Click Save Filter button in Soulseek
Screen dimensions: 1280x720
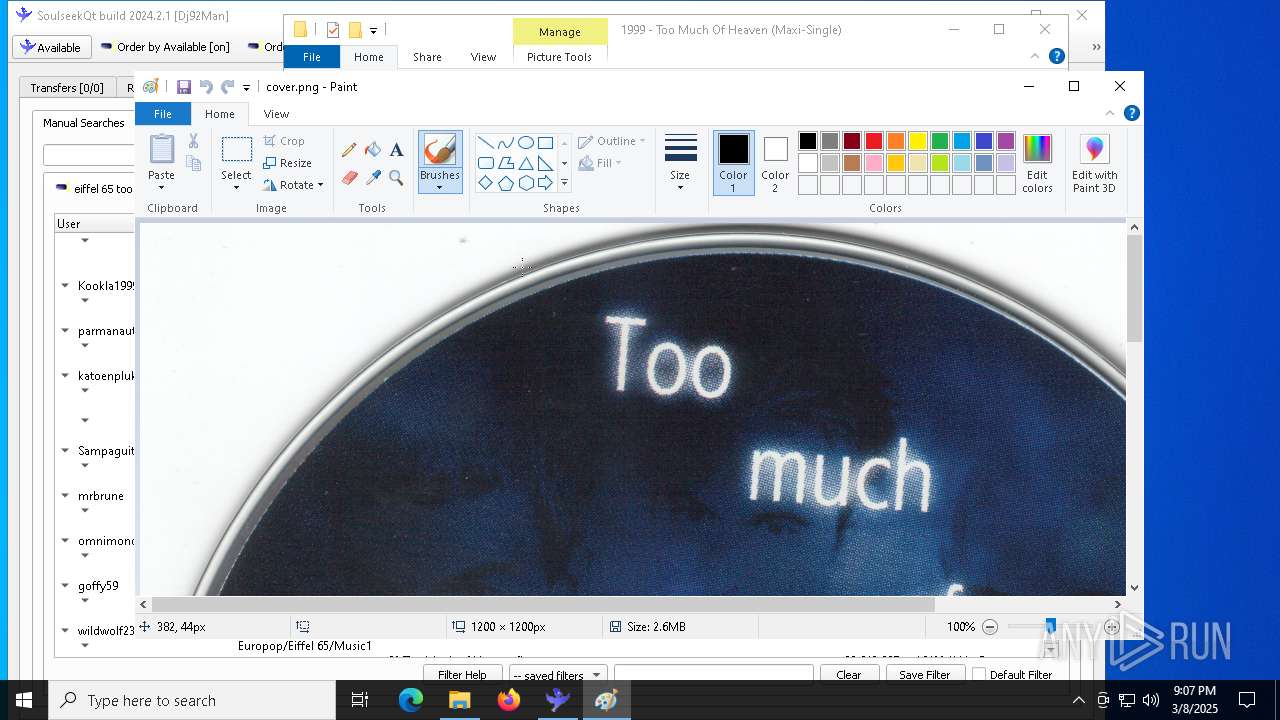click(x=925, y=674)
